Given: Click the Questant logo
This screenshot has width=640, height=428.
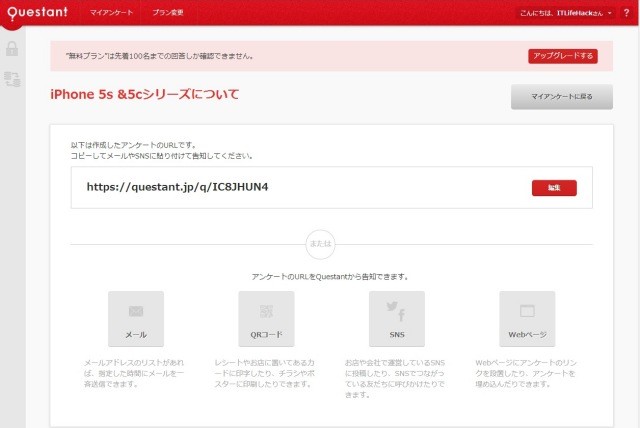Looking at the screenshot, I should point(38,12).
